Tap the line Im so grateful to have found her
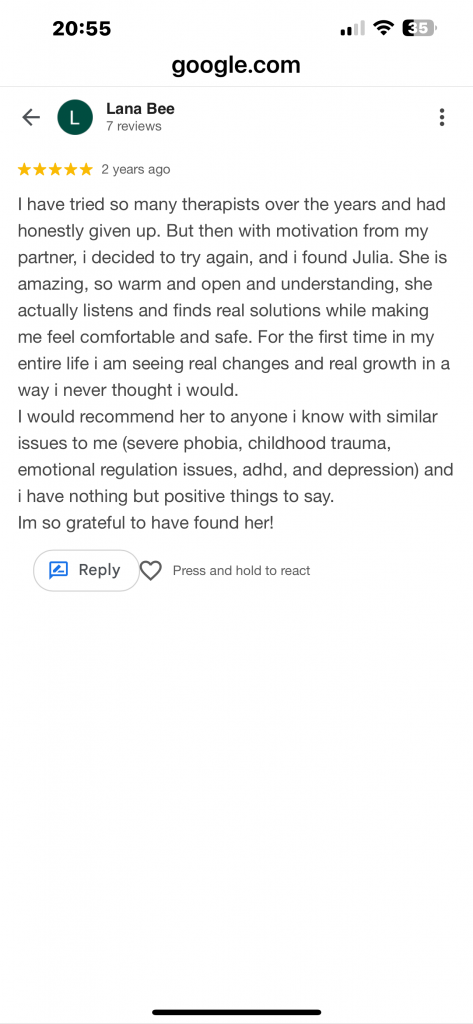 point(146,524)
